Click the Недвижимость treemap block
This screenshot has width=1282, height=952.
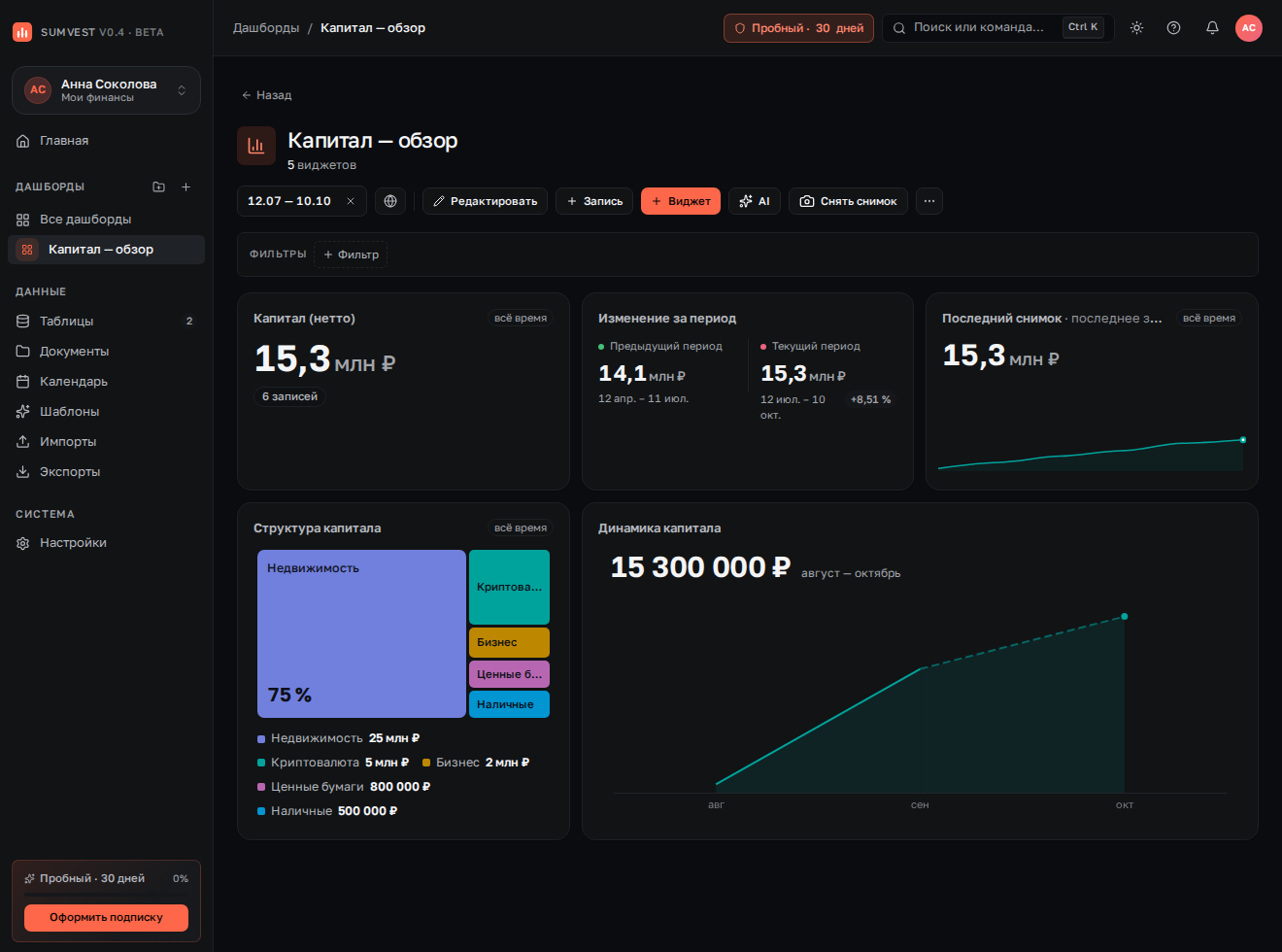pyautogui.click(x=361, y=633)
